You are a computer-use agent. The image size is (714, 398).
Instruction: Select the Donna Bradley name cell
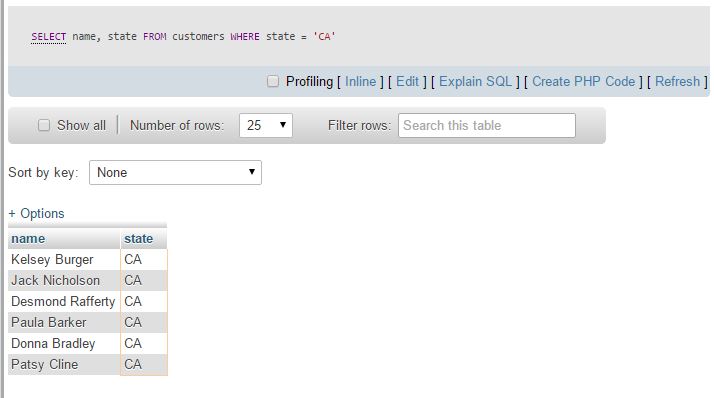pos(64,343)
